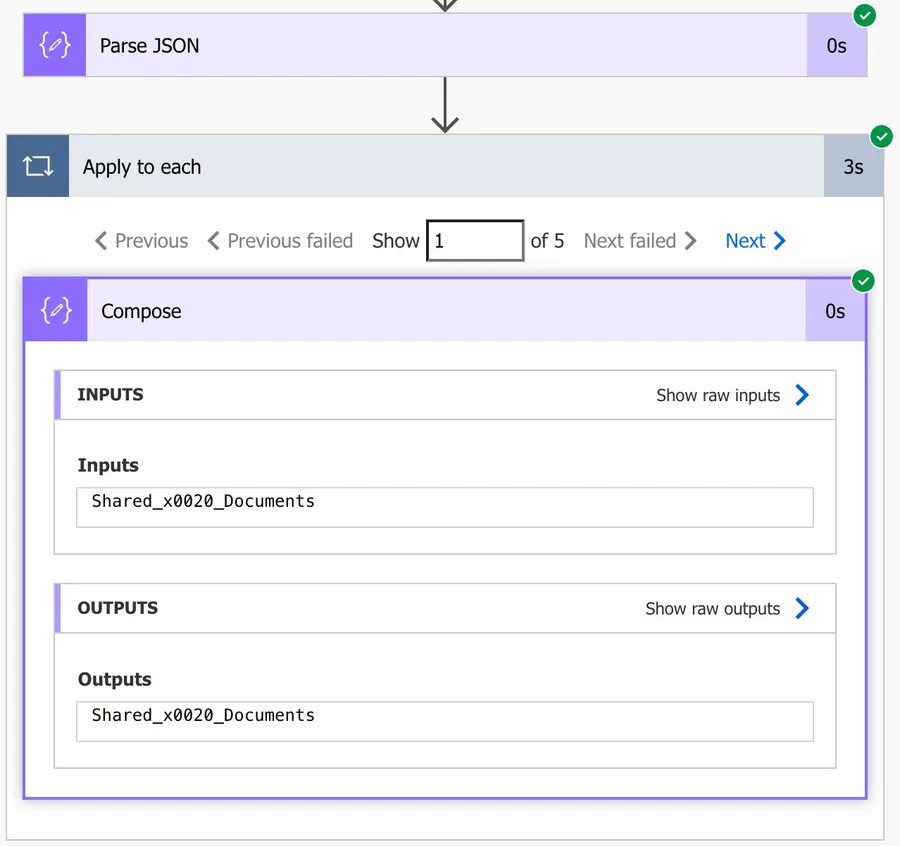Jump to Previous failed iteration
900x846 pixels.
point(280,241)
